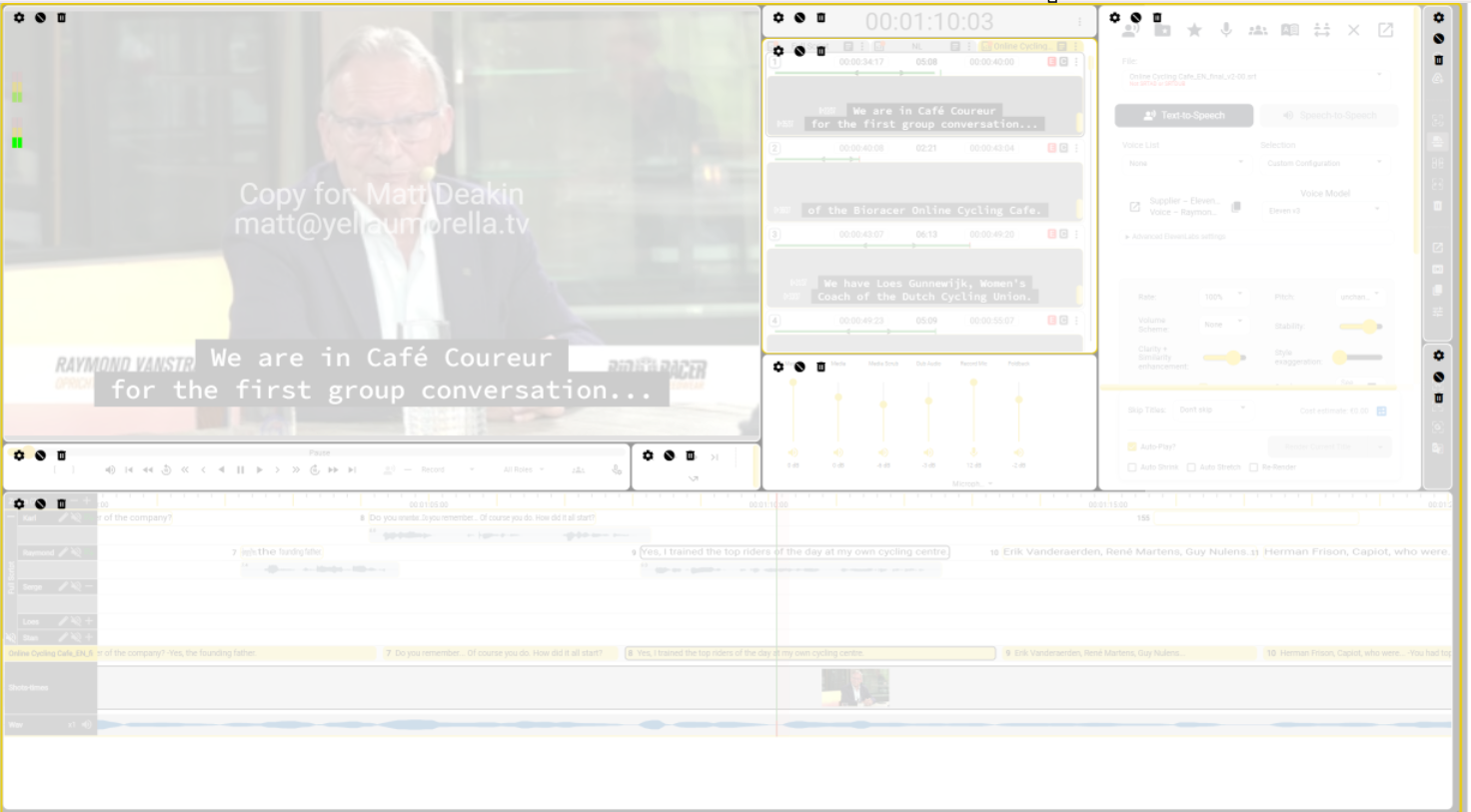This screenshot has width=1471, height=812.
Task: Select subtitle 'of the Bioracer Online Cycling Cafe.'
Action: pos(924,210)
